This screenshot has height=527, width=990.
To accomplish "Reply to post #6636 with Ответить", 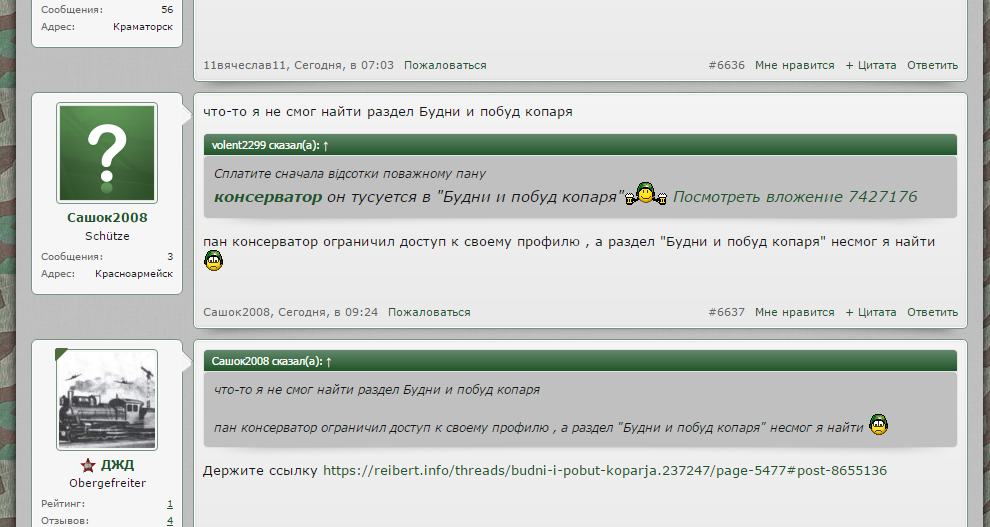I will [x=933, y=66].
